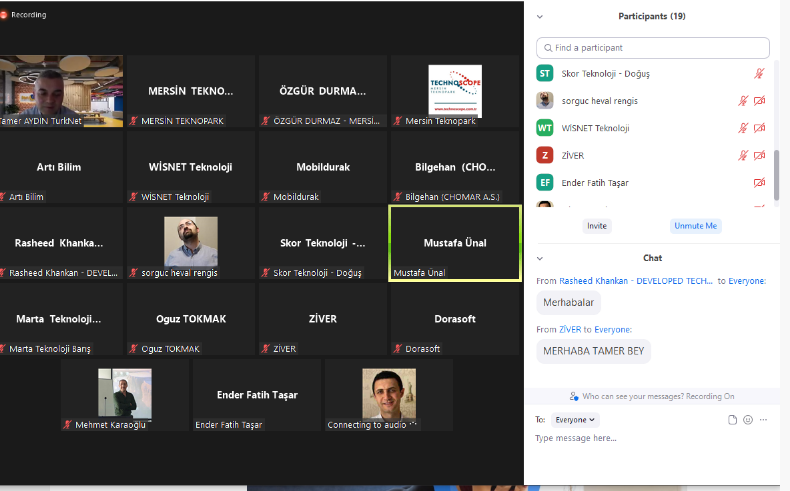Click ZİVER sender name link in chat
The image size is (790, 491).
[570, 329]
